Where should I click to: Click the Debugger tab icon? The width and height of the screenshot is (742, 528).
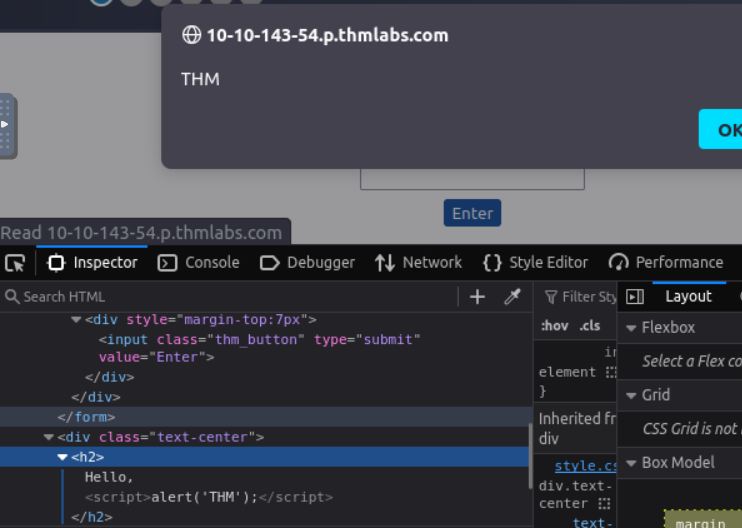click(270, 263)
